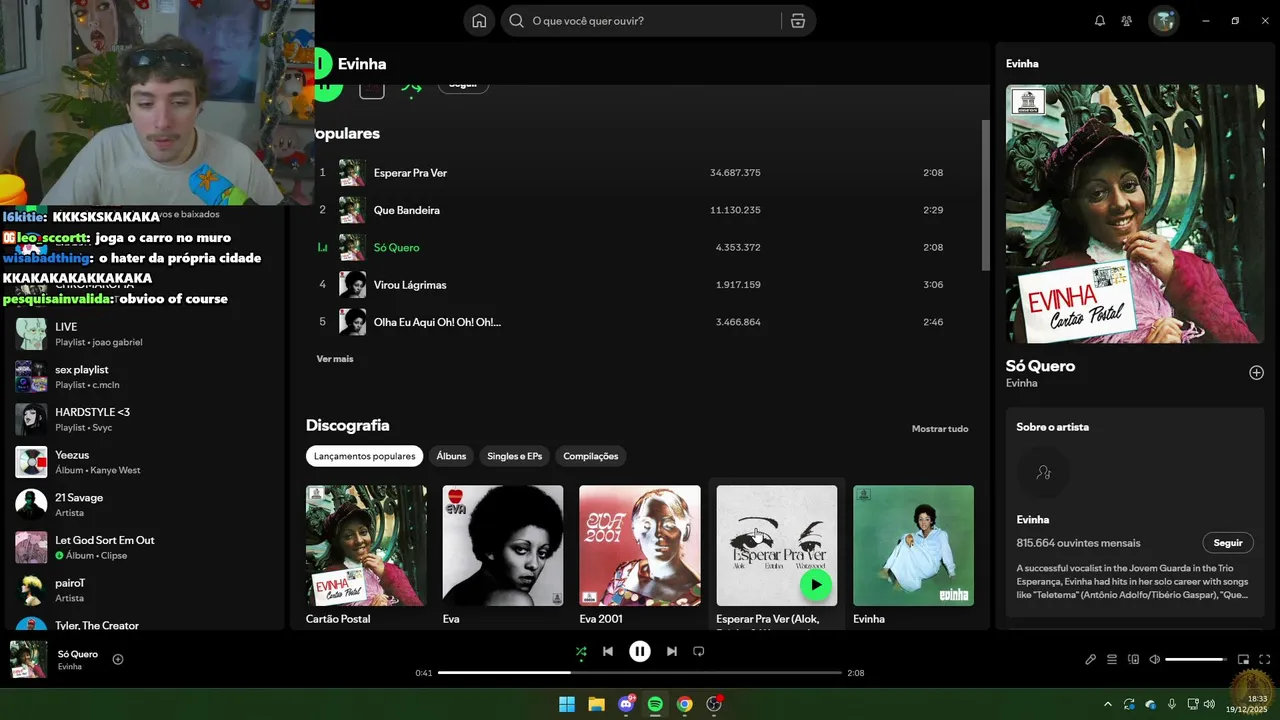Adjust the Spotify volume slider
This screenshot has height=720, width=1280.
[x=1196, y=659]
